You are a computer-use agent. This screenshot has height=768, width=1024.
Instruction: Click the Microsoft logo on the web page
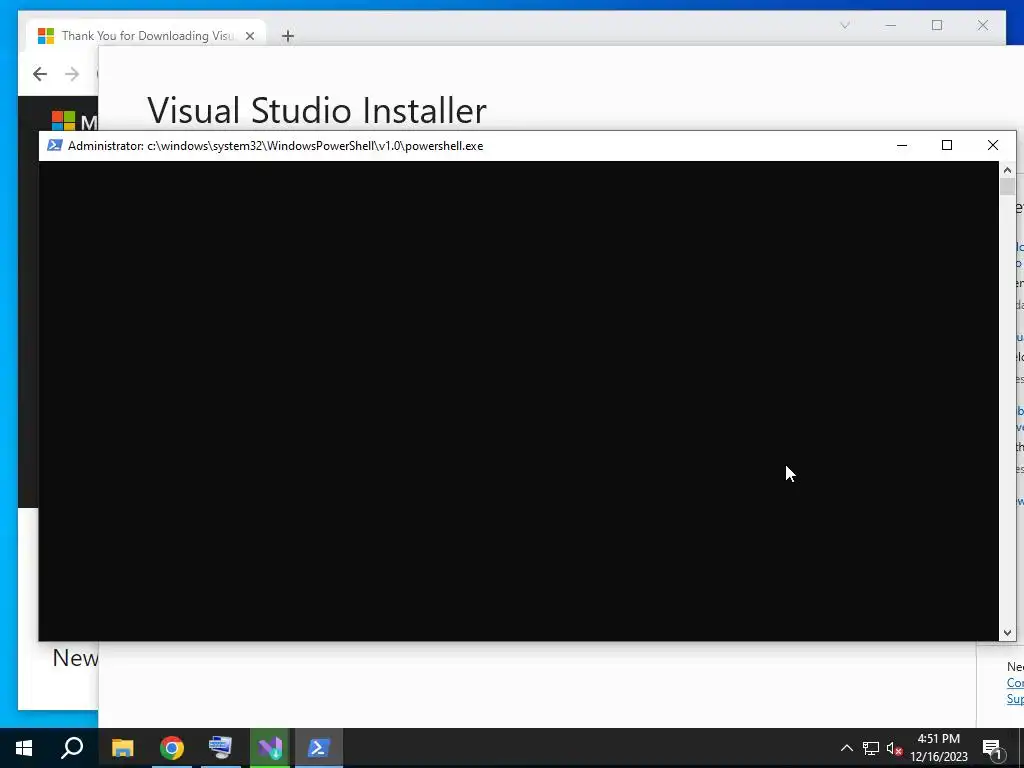pos(63,121)
